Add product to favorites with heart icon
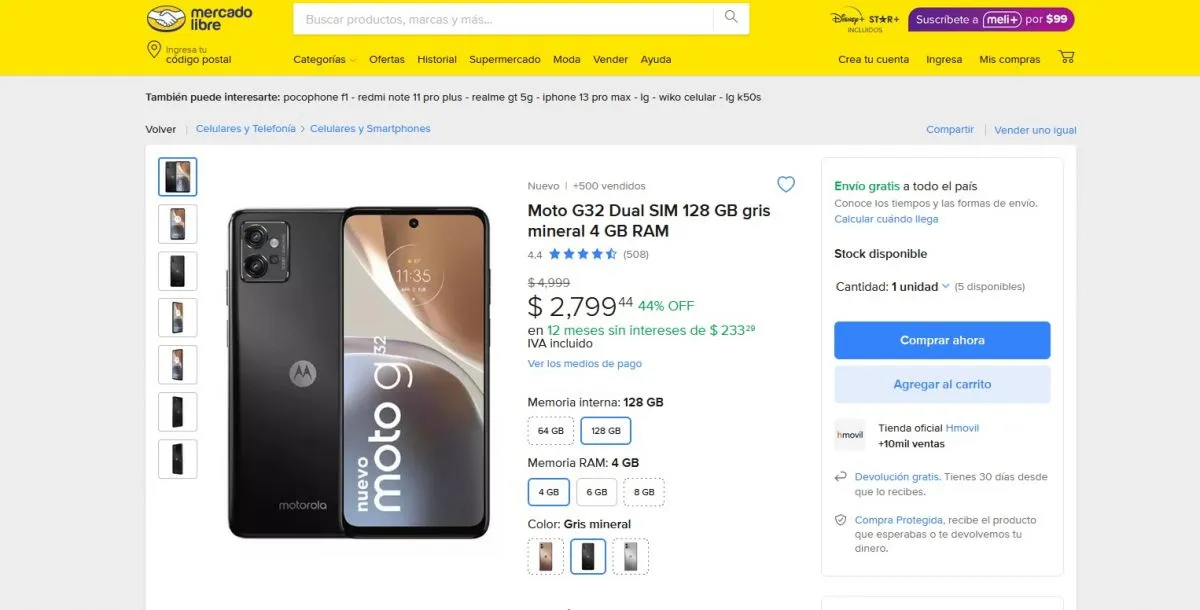 click(786, 184)
